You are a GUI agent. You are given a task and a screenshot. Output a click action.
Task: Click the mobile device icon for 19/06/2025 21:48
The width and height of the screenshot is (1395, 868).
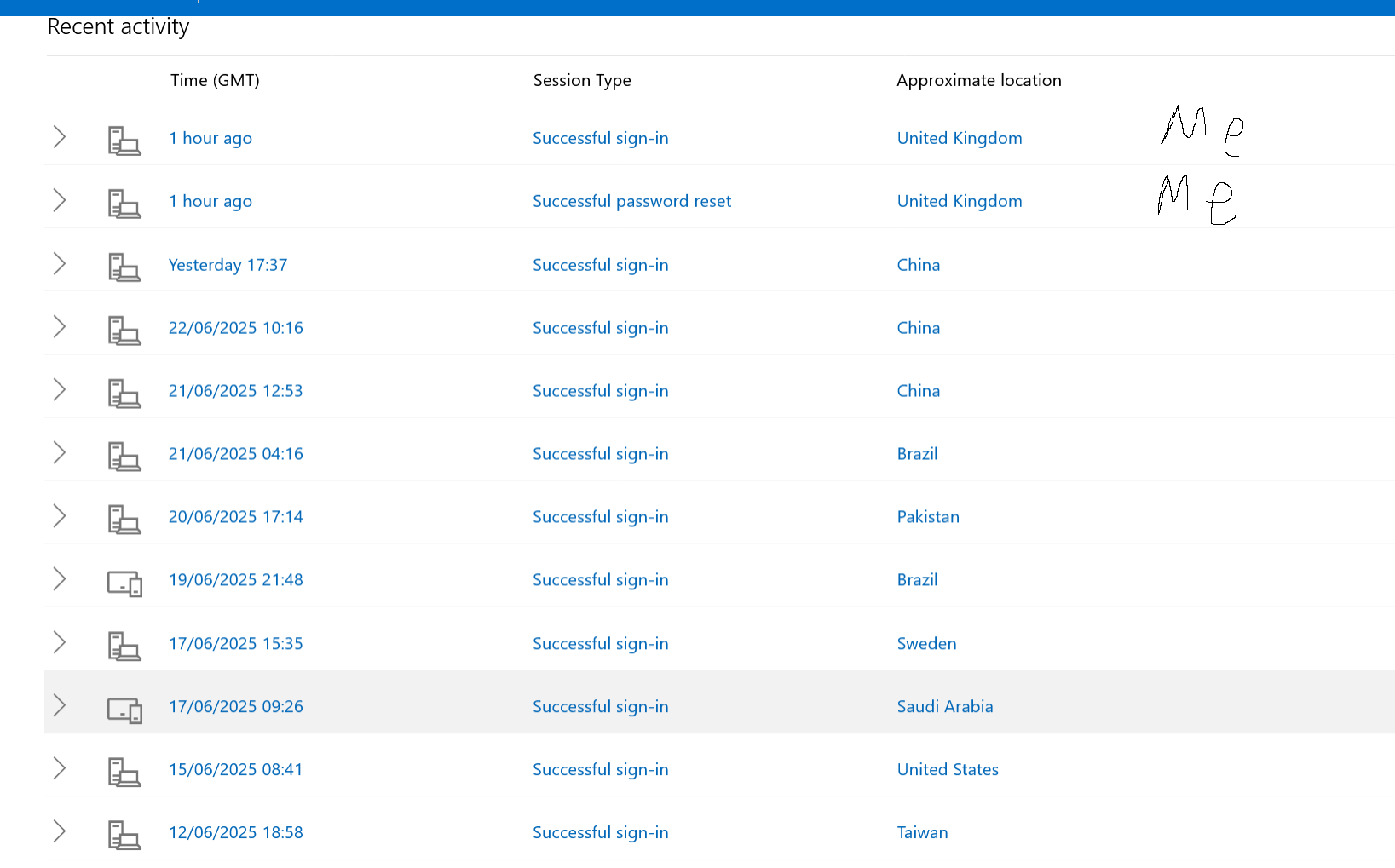pyautogui.click(x=124, y=583)
